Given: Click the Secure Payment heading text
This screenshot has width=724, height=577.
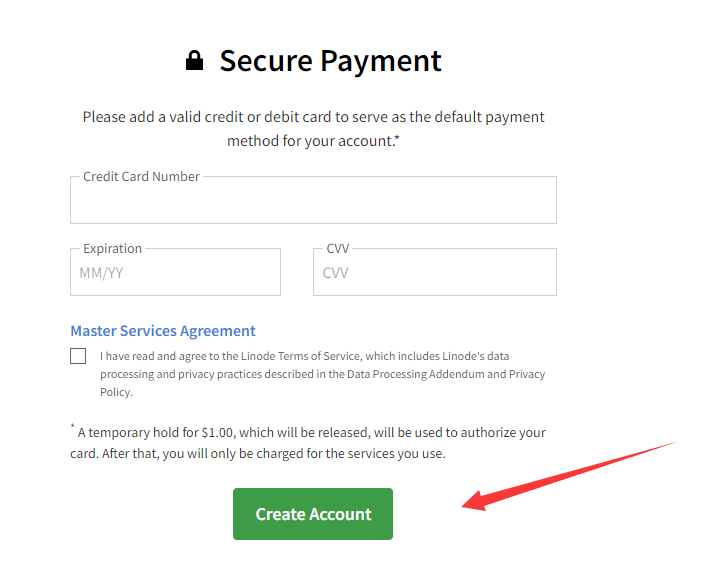Looking at the screenshot, I should pyautogui.click(x=330, y=61).
